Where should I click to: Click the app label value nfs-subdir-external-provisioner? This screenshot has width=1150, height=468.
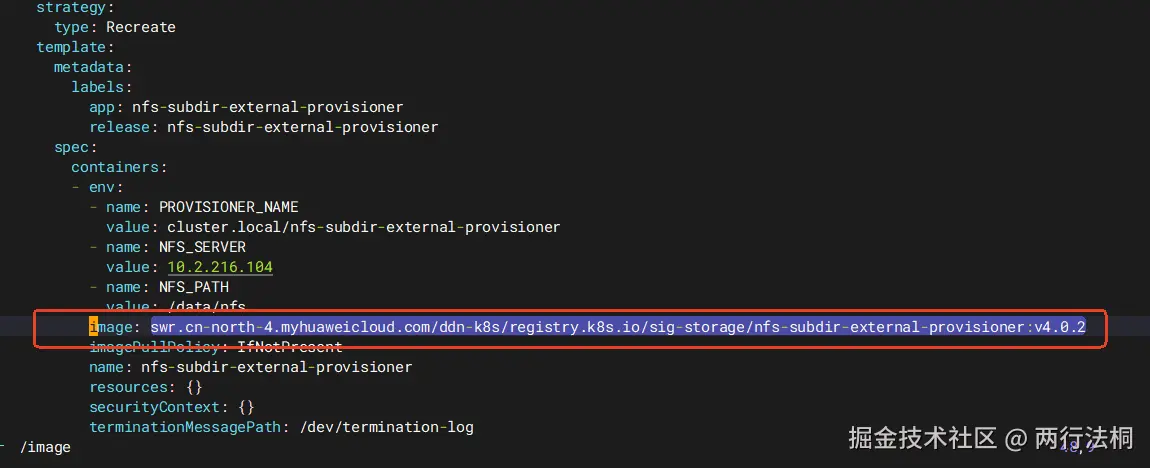tap(268, 107)
